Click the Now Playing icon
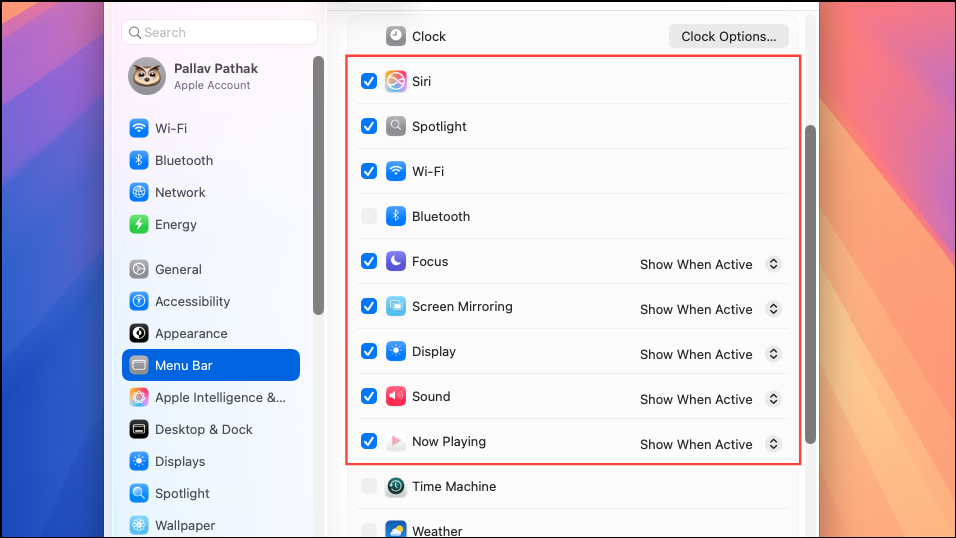 coord(396,441)
